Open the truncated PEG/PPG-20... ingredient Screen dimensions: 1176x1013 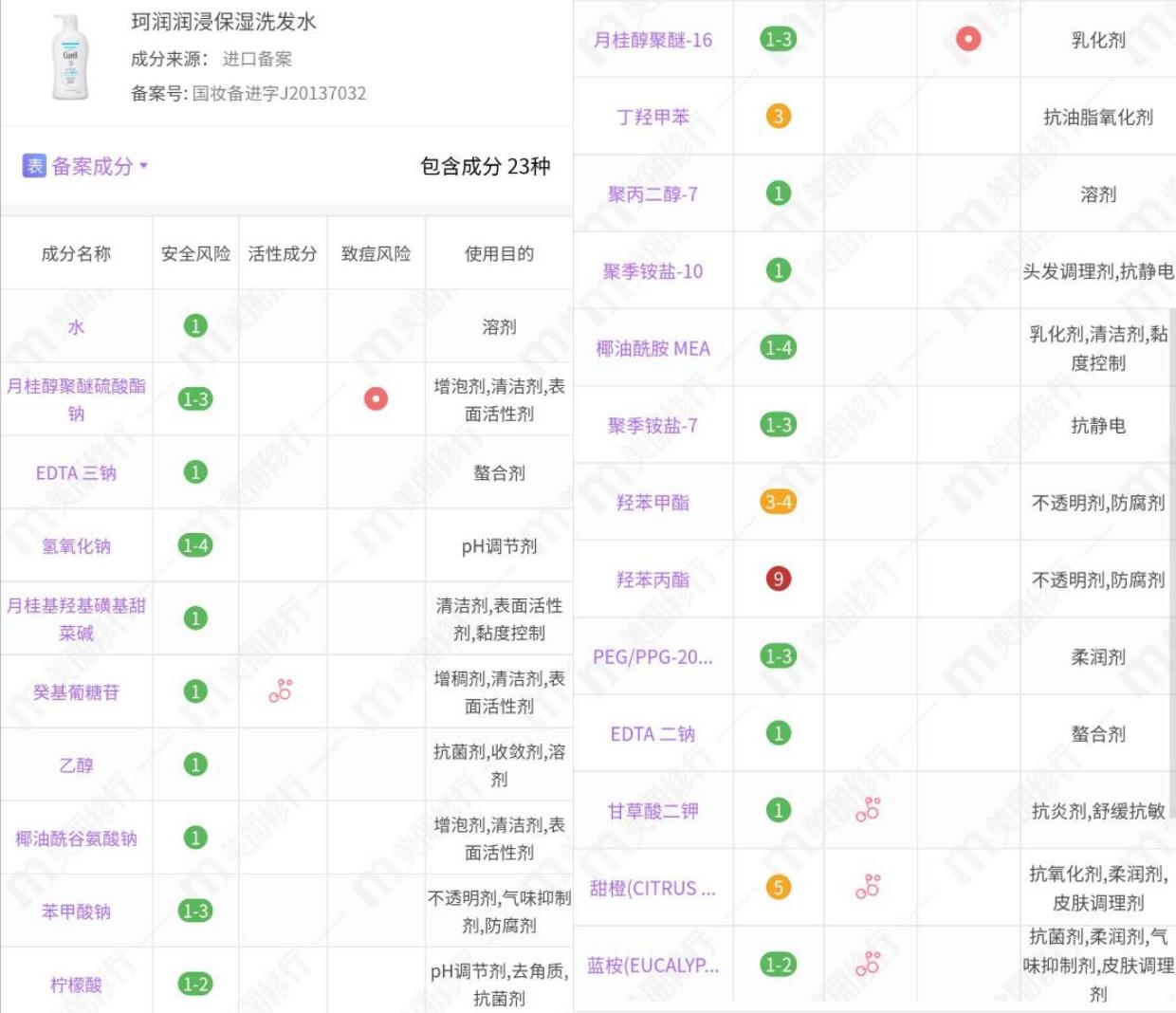coord(652,656)
